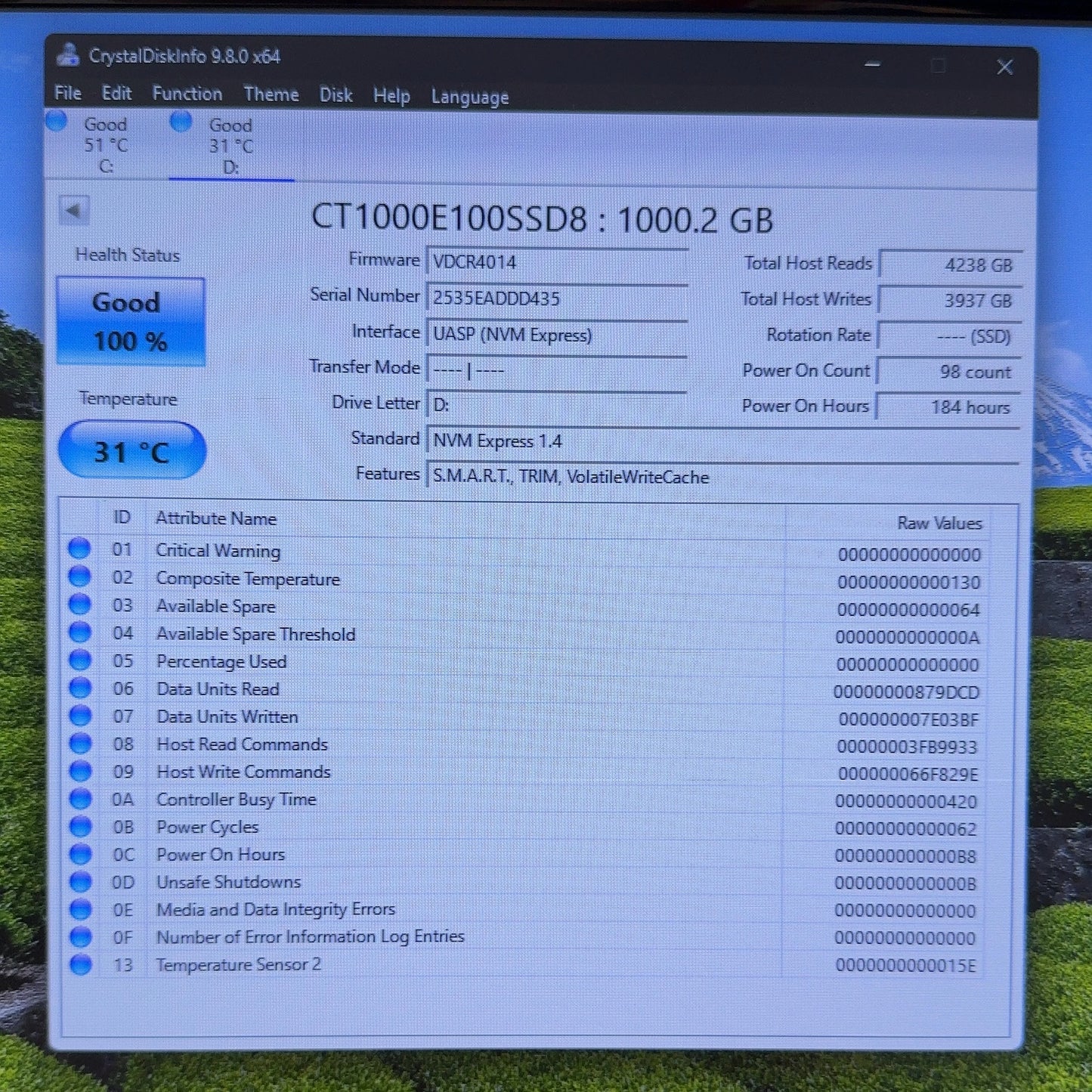Click the blue status dot for Data Units Read
Viewport: 1092px width, 1092px height.
point(80,688)
